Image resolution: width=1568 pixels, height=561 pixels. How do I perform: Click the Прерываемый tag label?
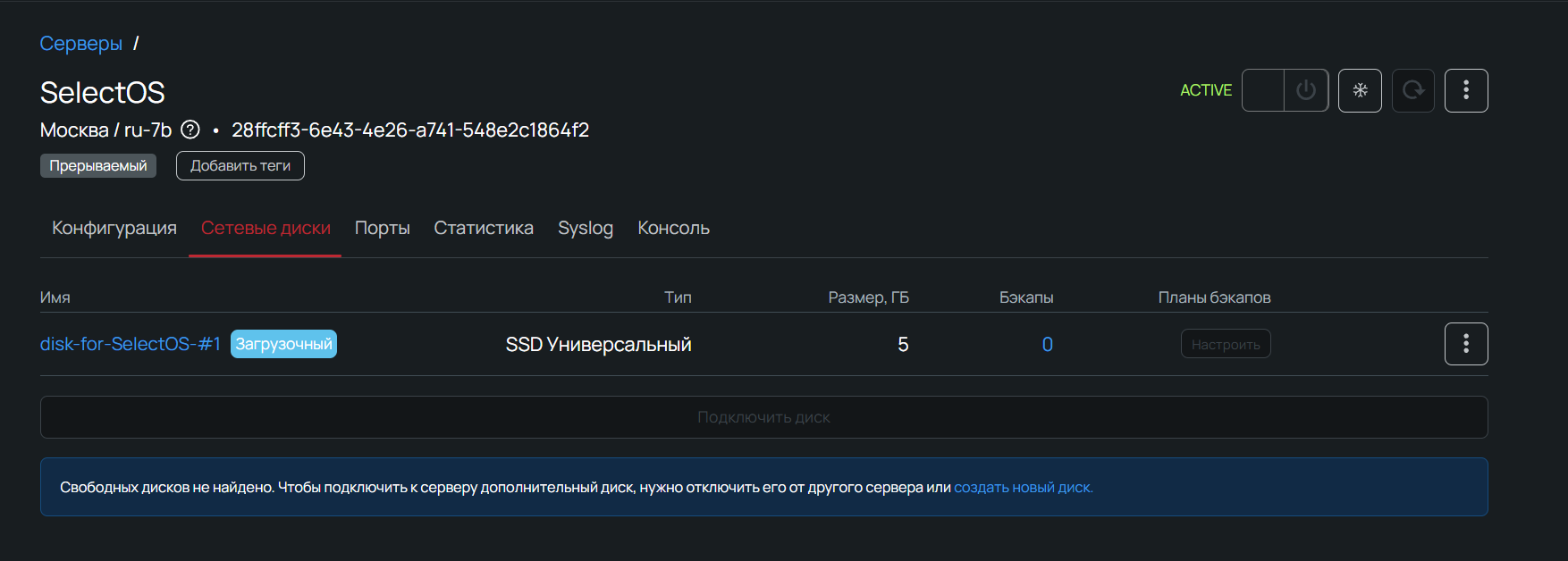98,165
